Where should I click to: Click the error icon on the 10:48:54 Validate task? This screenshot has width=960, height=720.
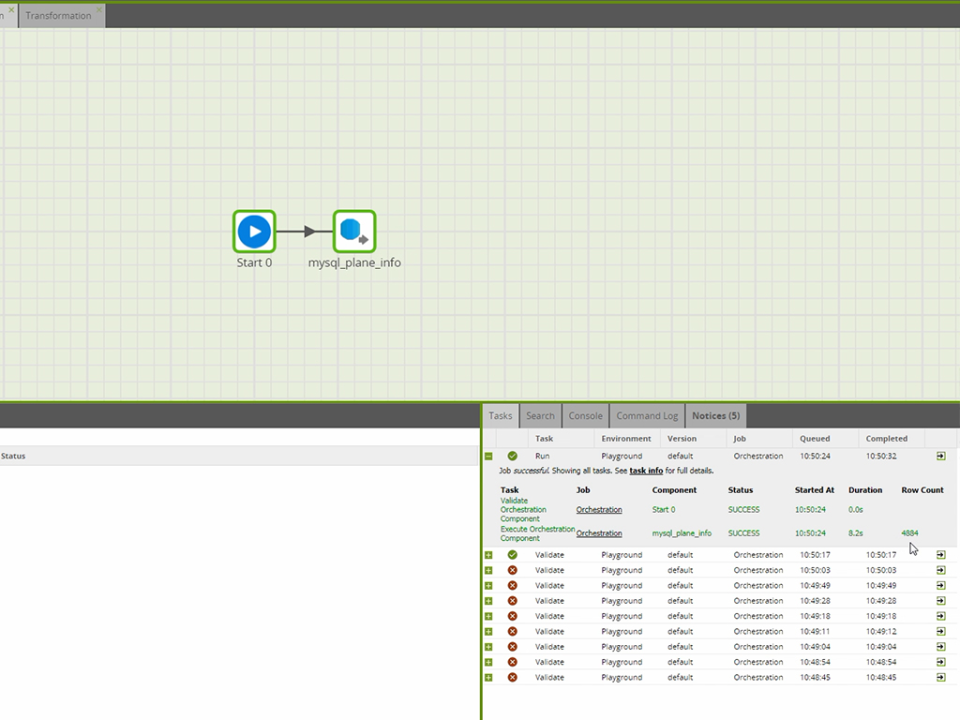pyautogui.click(x=512, y=662)
